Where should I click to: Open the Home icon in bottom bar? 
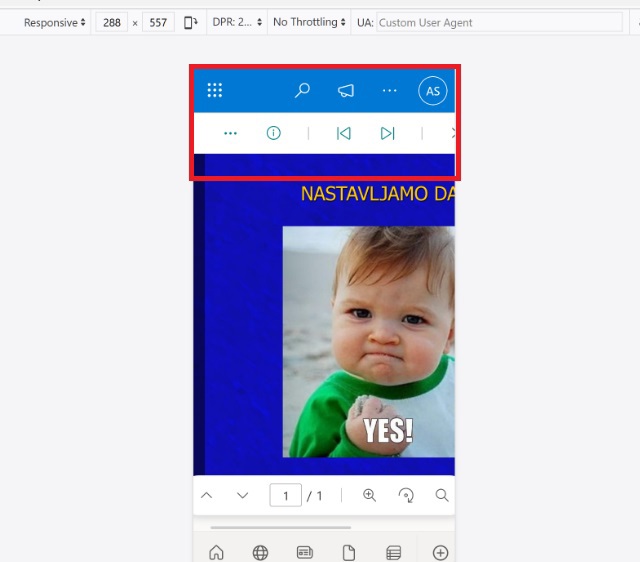[216, 553]
